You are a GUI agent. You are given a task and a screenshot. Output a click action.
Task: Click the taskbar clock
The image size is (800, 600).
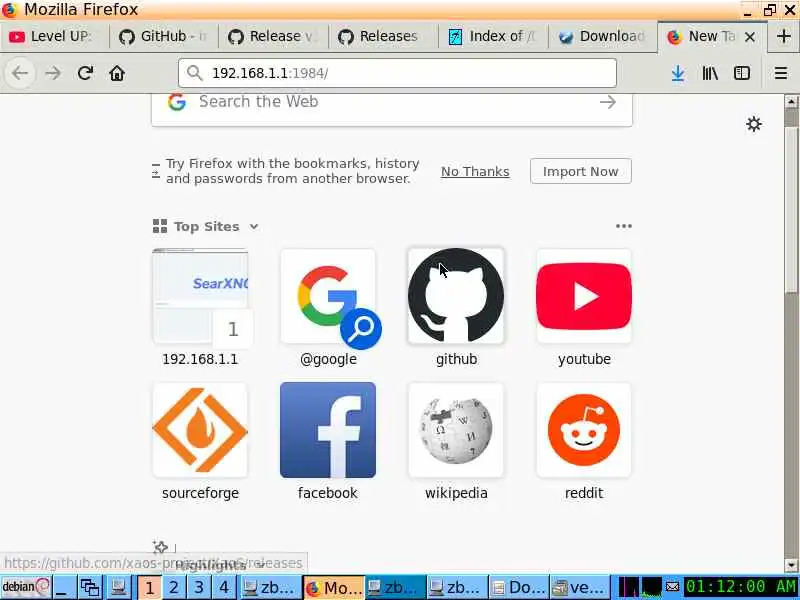click(741, 587)
